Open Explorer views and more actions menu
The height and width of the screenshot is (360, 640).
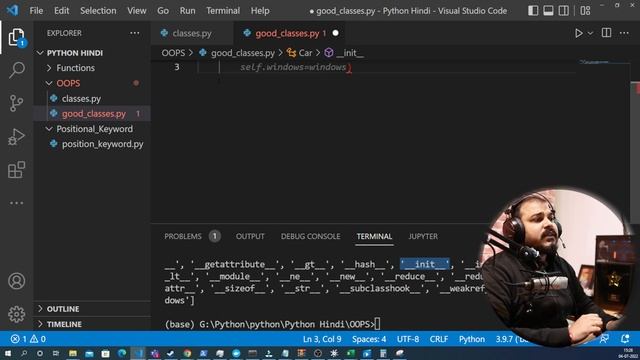coord(135,33)
